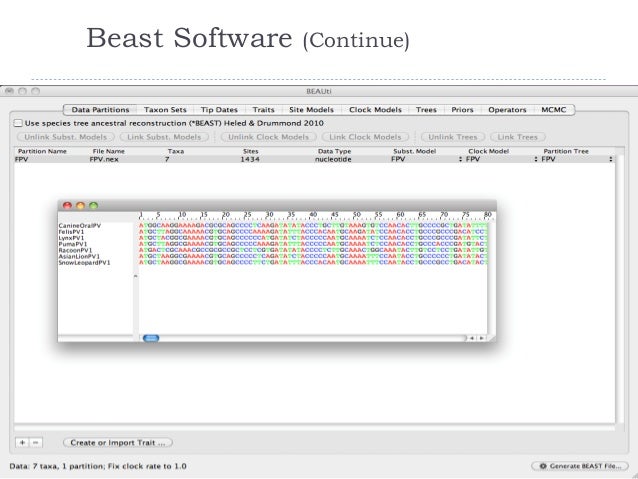Click the Data Type column header

pos(334,151)
